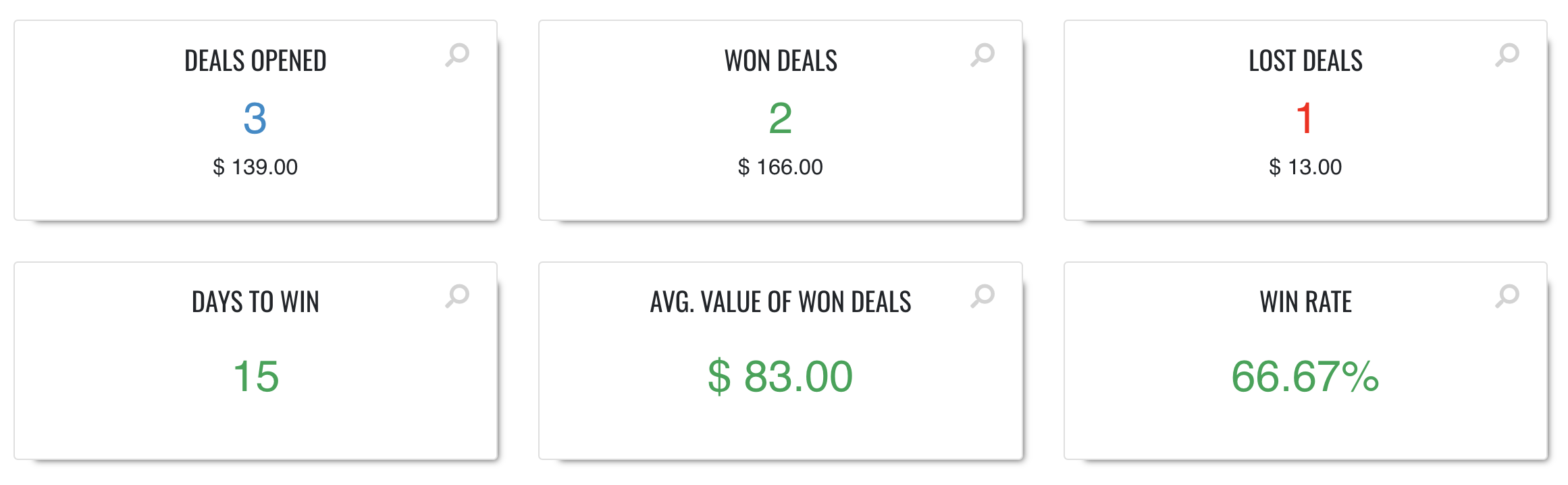The width and height of the screenshot is (1568, 485).
Task: Click the DEALS OPENED card title
Action: (x=255, y=61)
